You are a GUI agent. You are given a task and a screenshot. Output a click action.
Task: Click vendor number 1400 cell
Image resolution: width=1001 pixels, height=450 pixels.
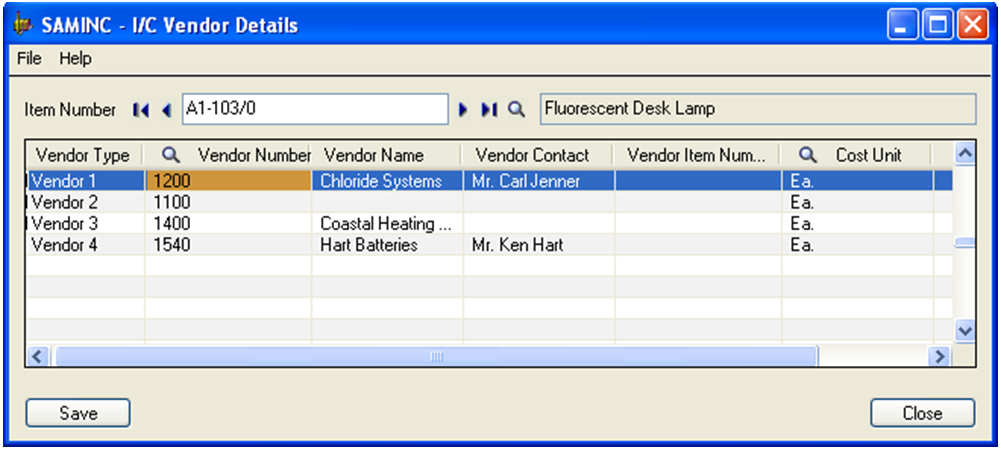[x=229, y=224]
